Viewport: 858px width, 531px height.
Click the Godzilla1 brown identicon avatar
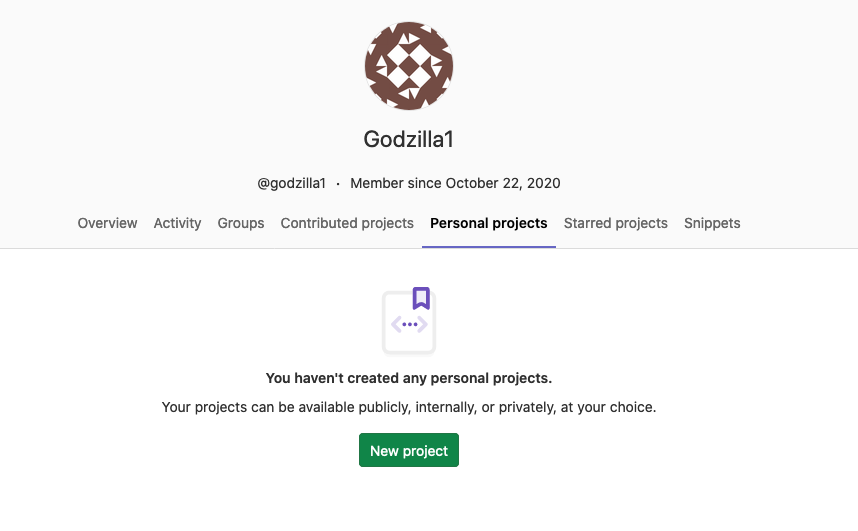pyautogui.click(x=409, y=66)
